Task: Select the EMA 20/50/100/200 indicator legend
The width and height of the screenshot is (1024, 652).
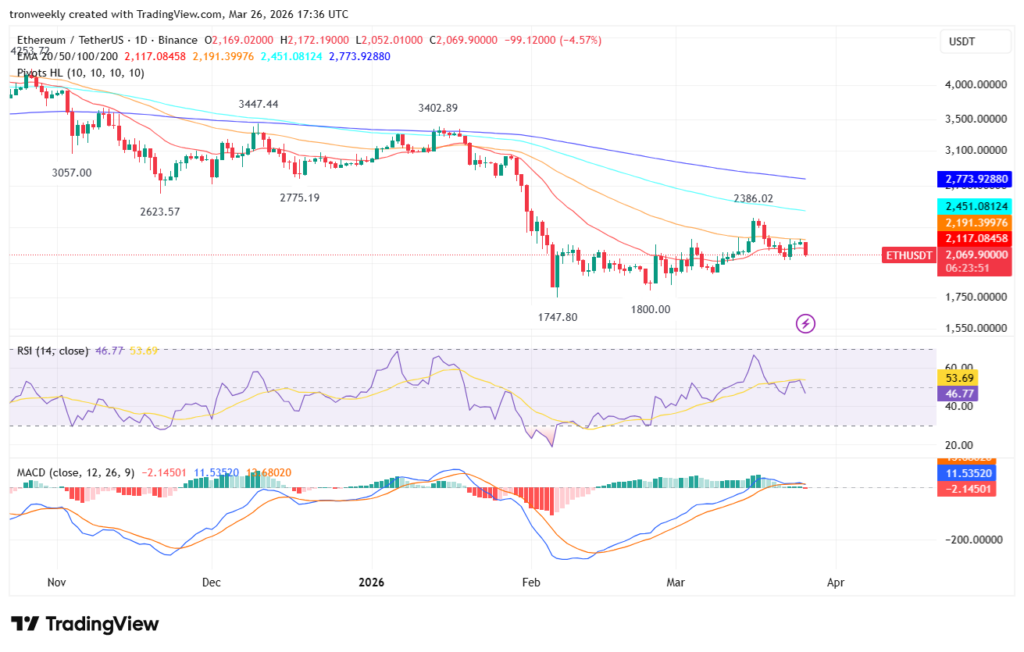Action: pyautogui.click(x=67, y=57)
